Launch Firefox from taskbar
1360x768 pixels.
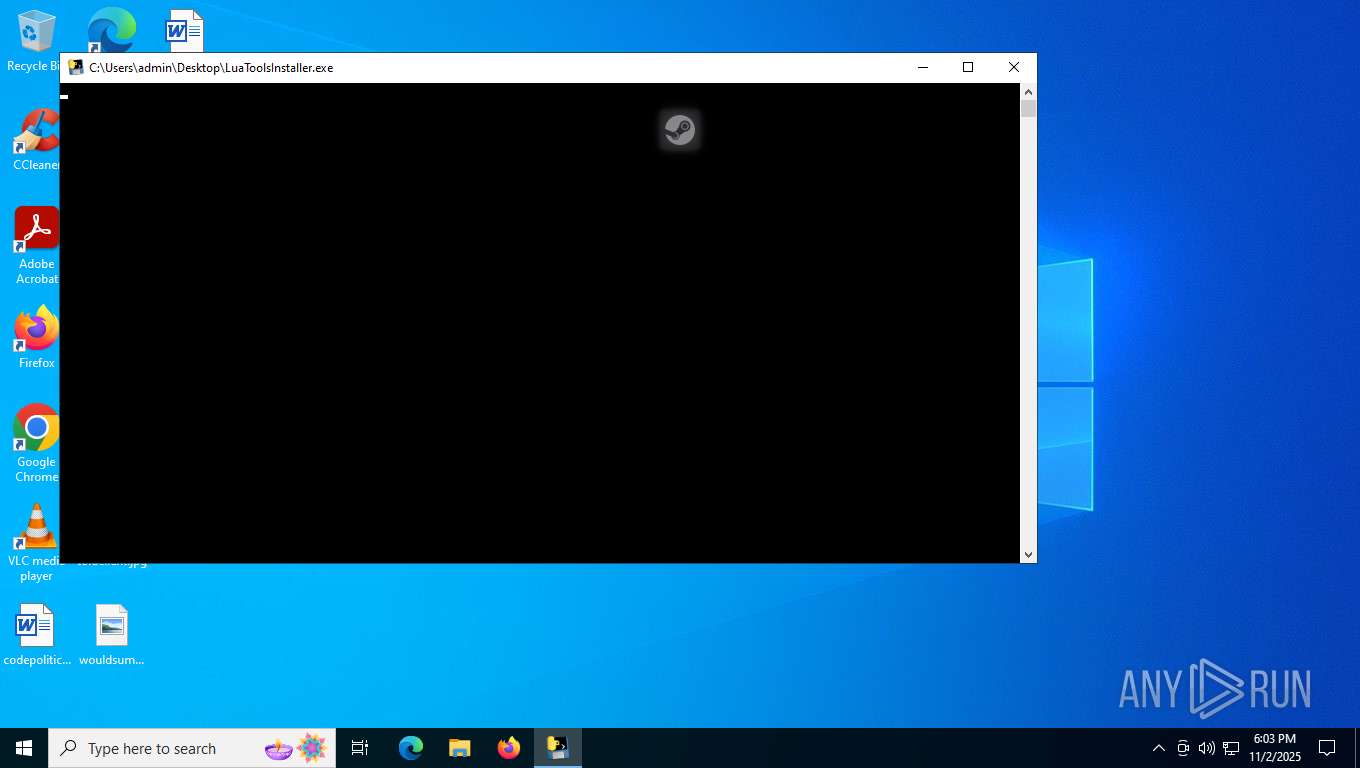point(508,748)
